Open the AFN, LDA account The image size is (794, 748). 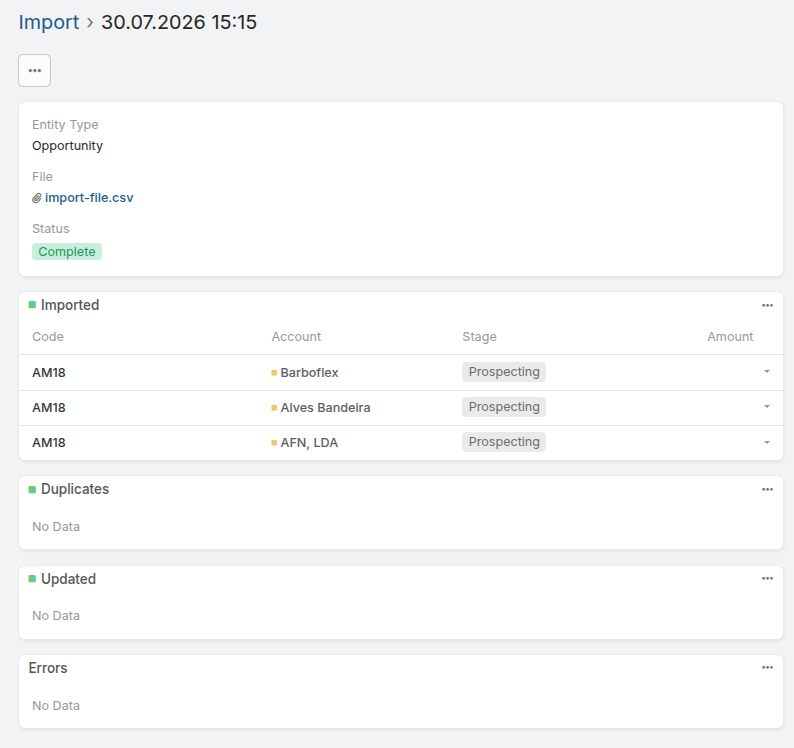point(309,443)
